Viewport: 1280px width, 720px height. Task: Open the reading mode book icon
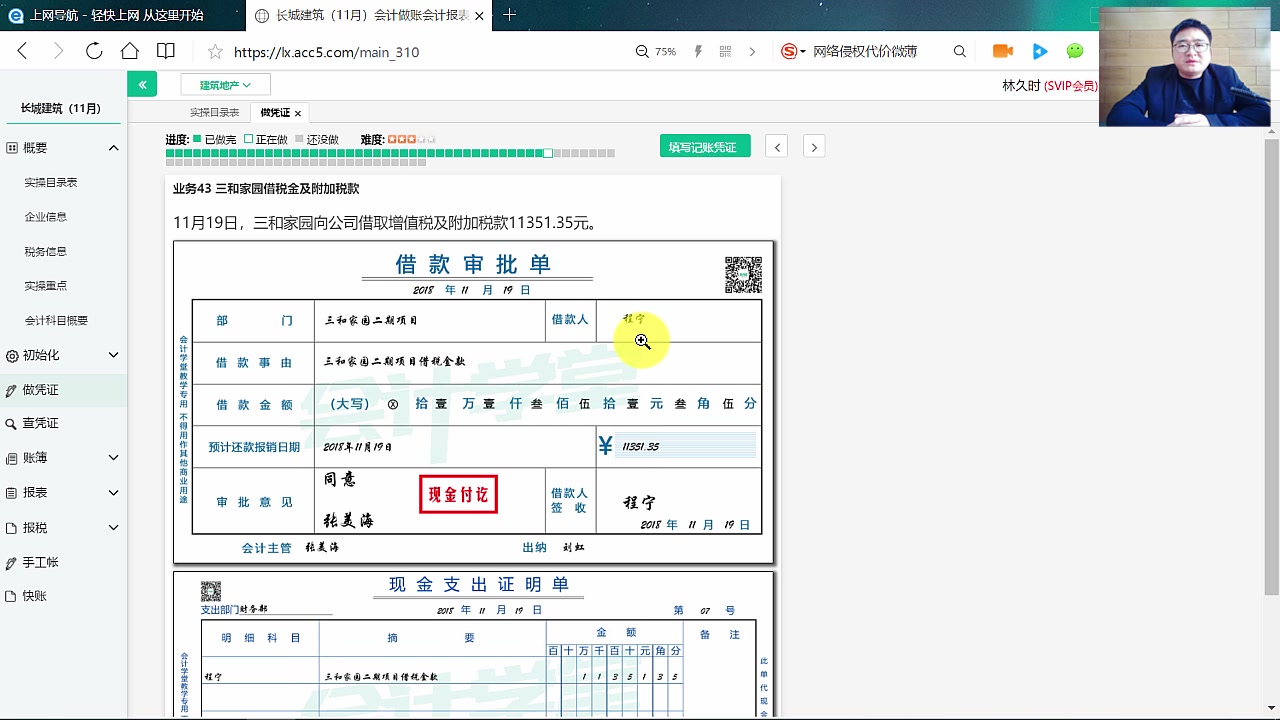click(166, 51)
